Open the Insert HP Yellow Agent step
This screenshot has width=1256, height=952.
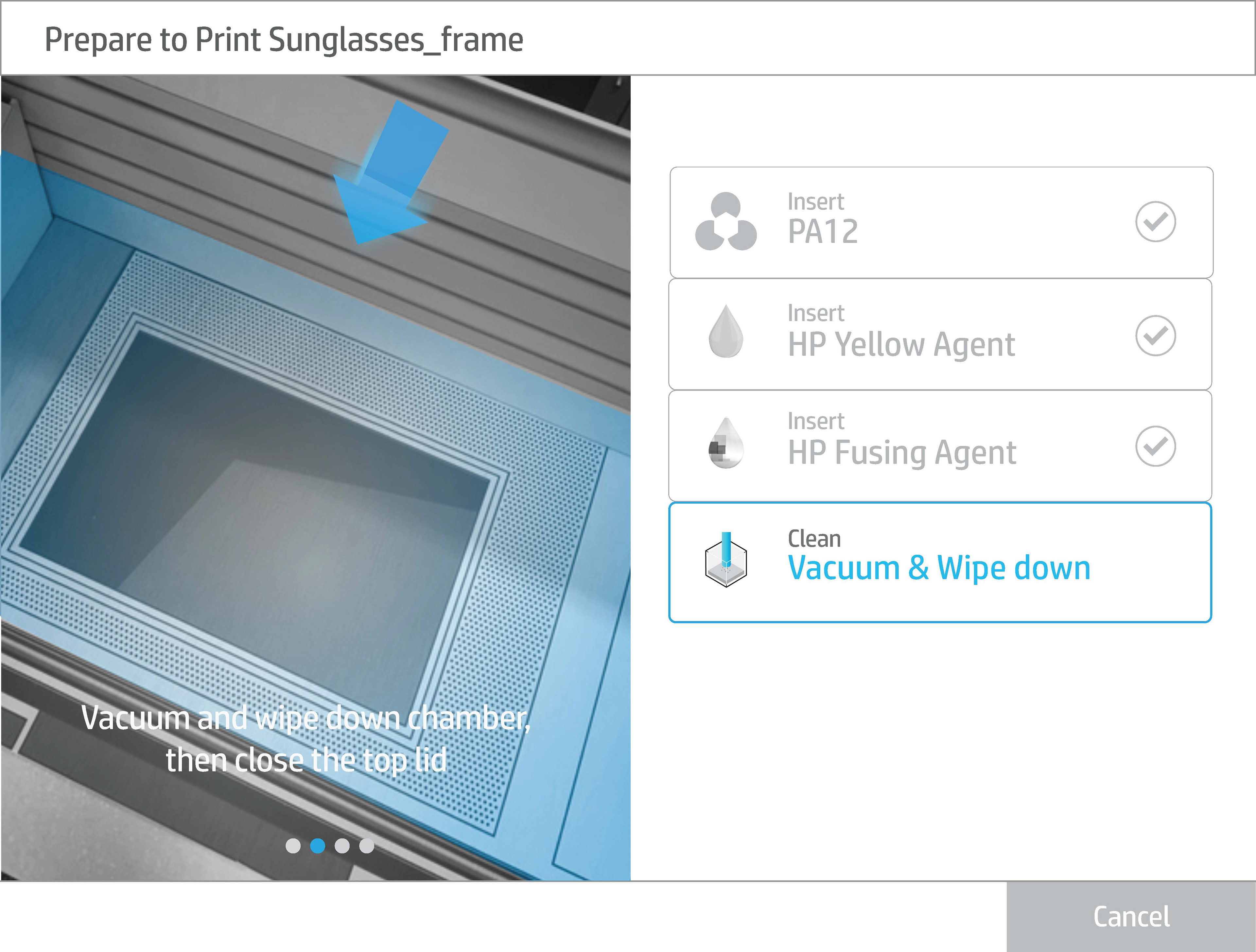coord(940,334)
